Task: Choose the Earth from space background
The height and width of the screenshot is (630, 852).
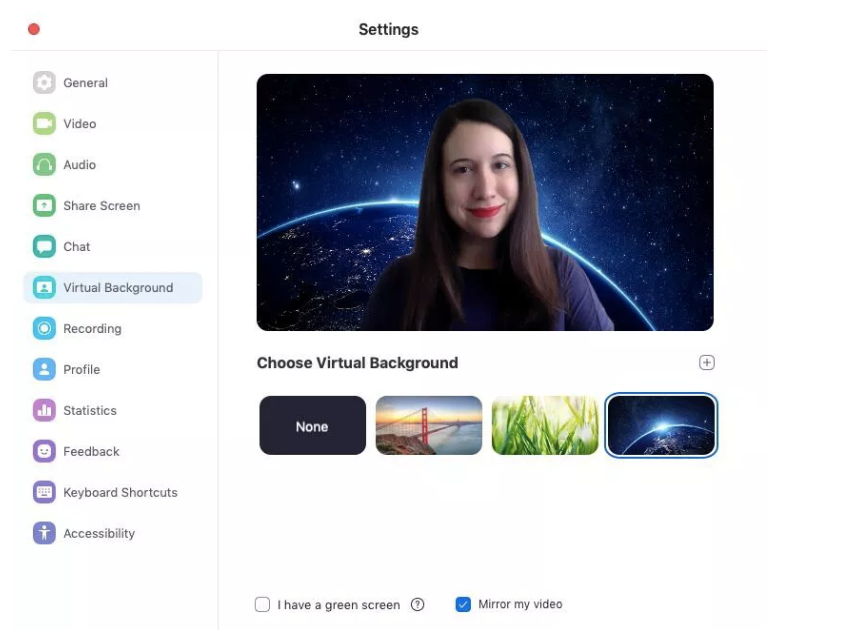Action: pyautogui.click(x=661, y=426)
